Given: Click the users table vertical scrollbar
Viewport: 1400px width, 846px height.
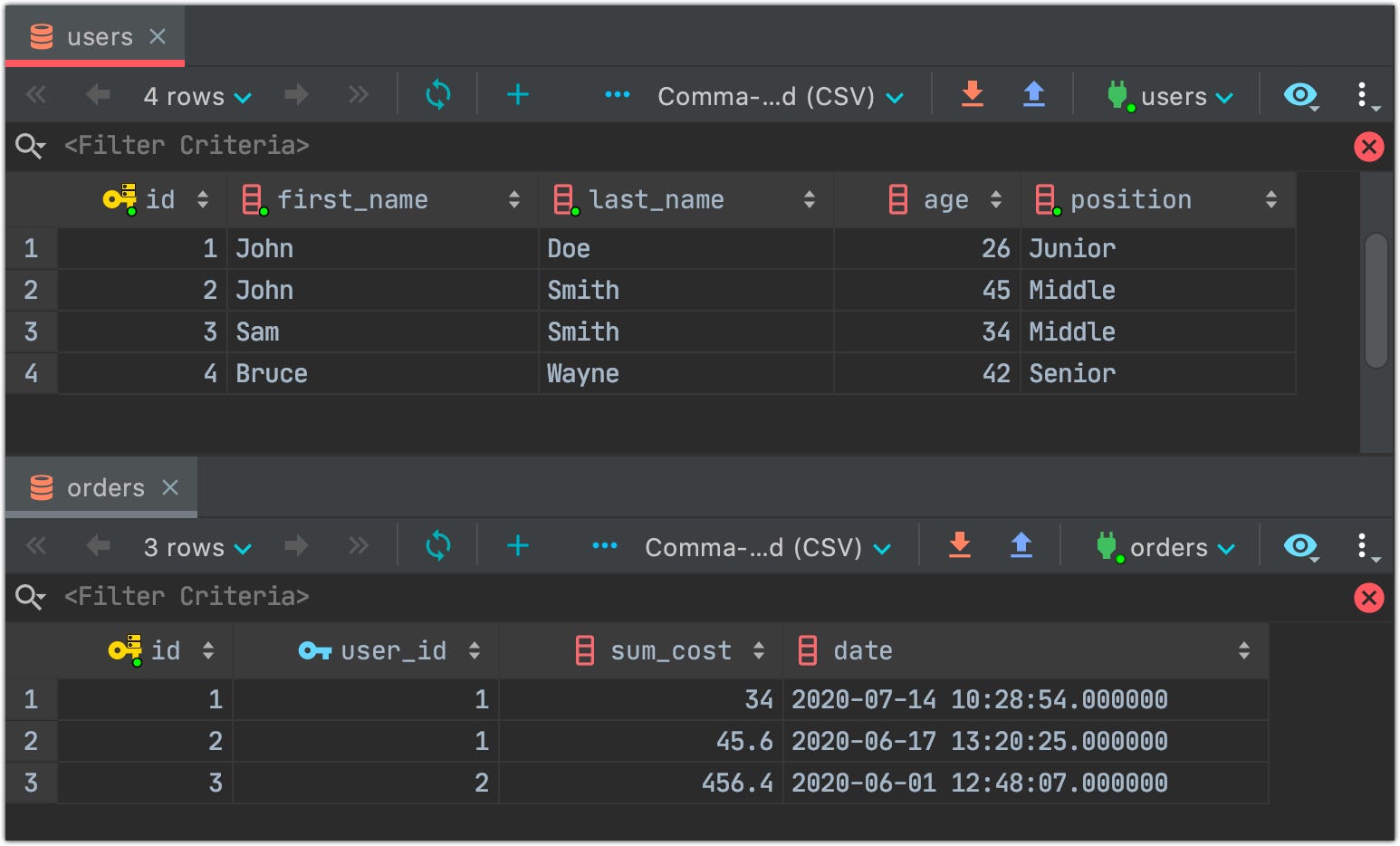Looking at the screenshot, I should (x=1376, y=301).
